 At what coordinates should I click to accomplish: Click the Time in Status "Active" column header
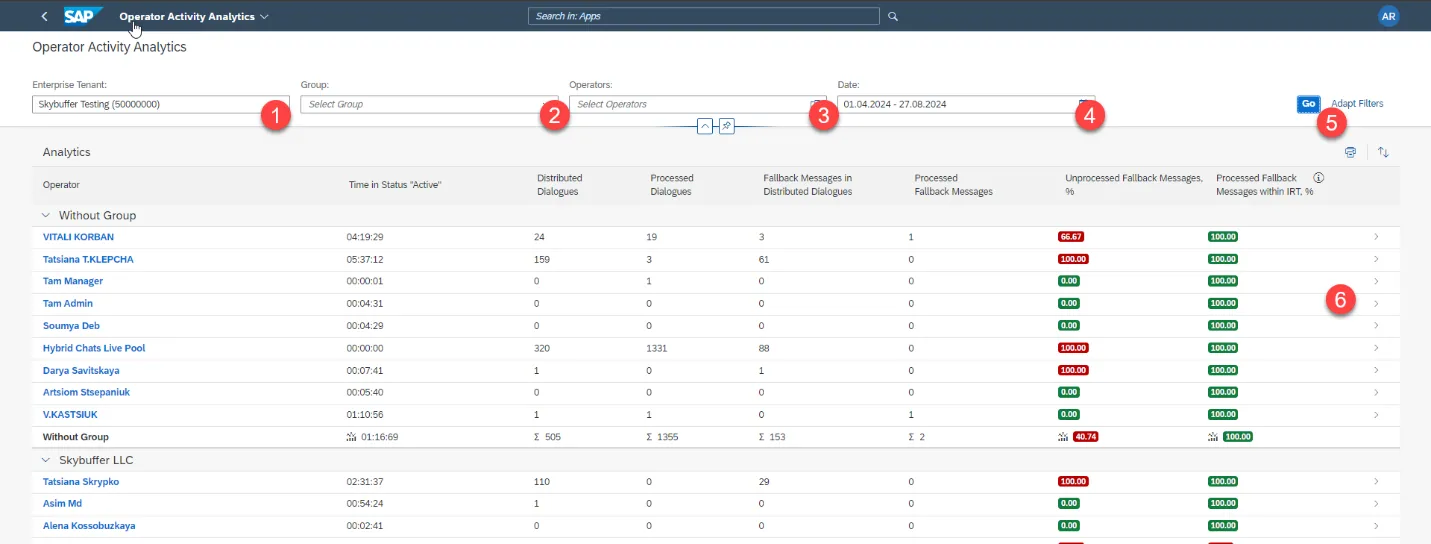pos(394,185)
